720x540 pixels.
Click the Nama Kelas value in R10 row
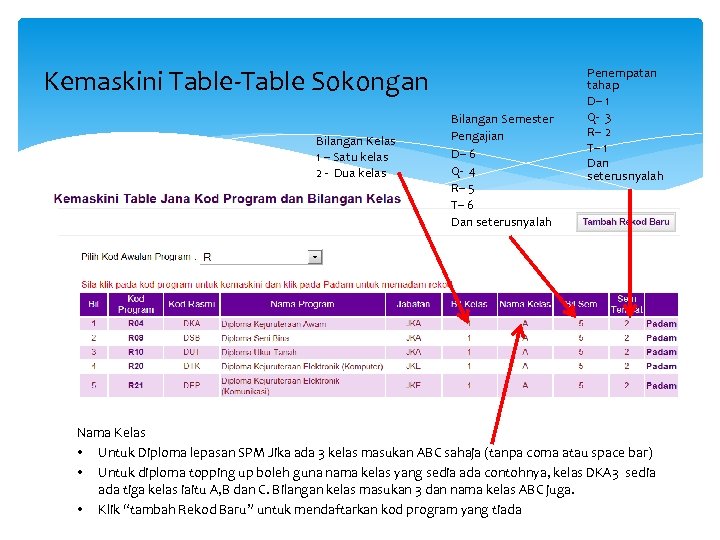[525, 352]
